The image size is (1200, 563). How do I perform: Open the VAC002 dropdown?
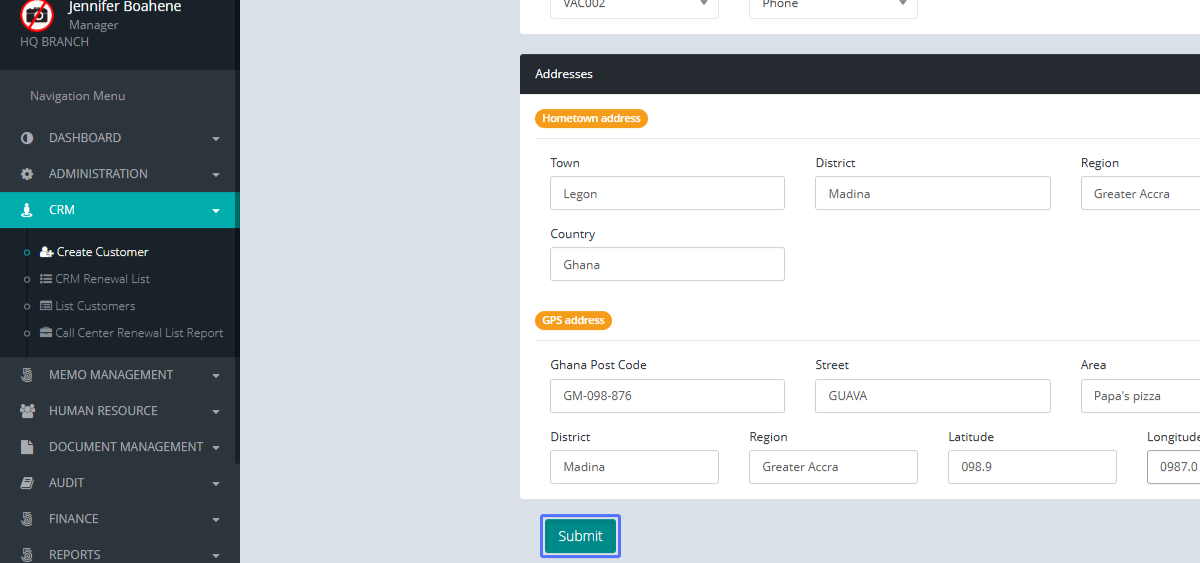[x=634, y=6]
